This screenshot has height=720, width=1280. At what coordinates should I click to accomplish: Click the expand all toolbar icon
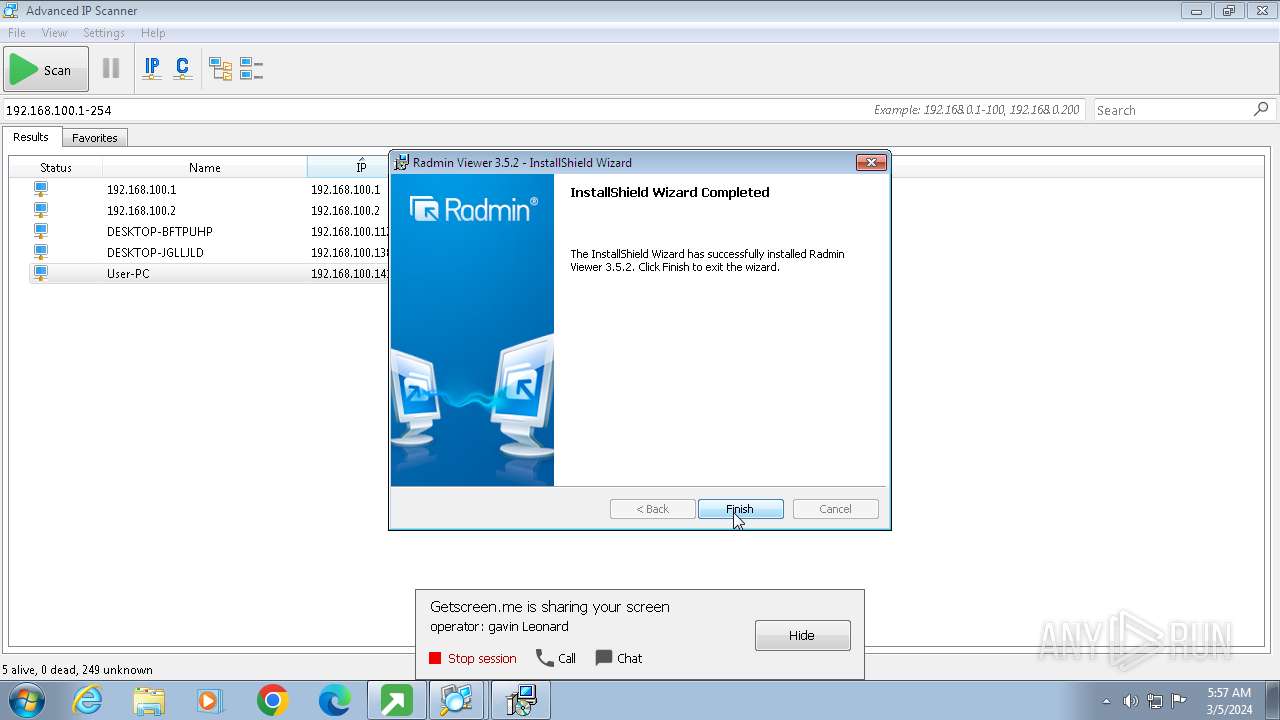point(220,69)
